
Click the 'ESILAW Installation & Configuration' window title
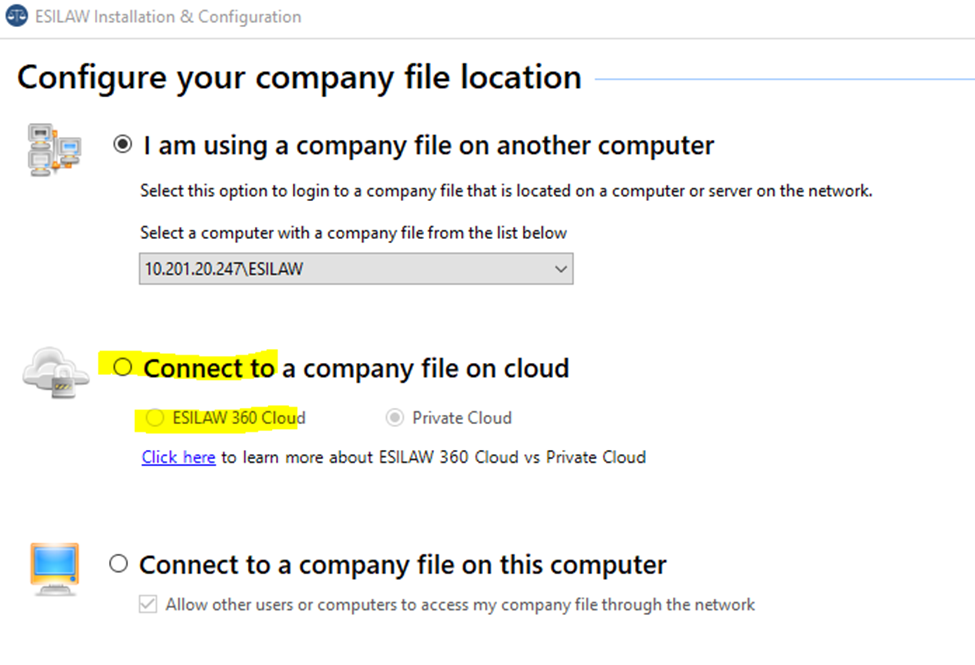(168, 17)
